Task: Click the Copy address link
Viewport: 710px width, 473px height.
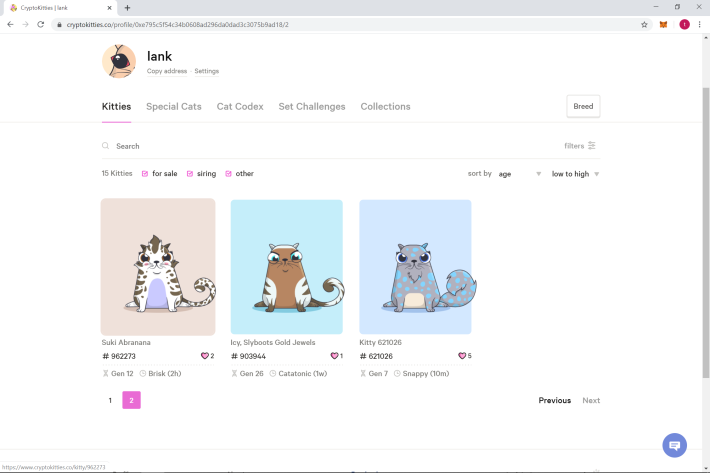Action: (167, 71)
